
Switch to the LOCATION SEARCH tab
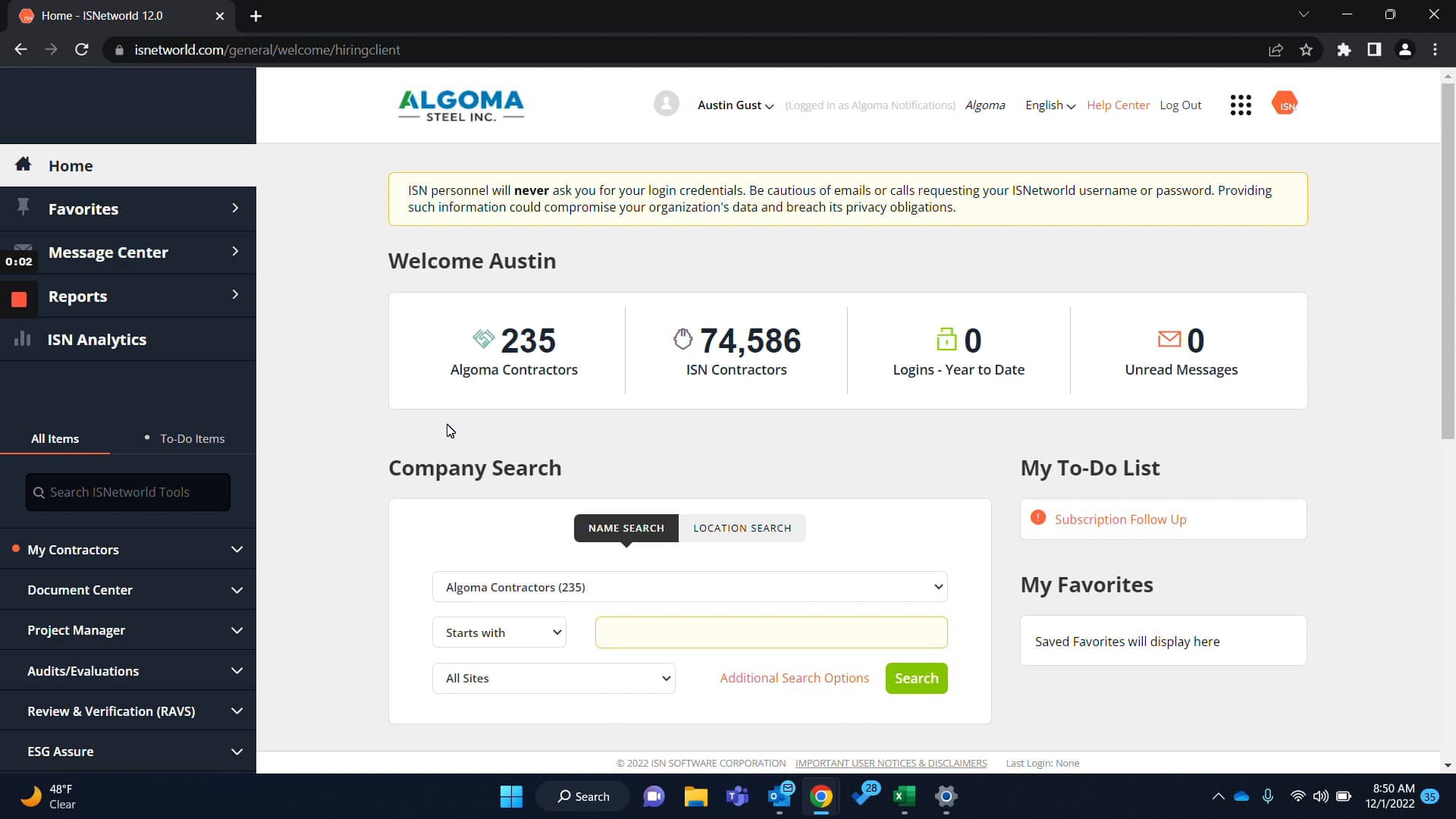(x=742, y=528)
